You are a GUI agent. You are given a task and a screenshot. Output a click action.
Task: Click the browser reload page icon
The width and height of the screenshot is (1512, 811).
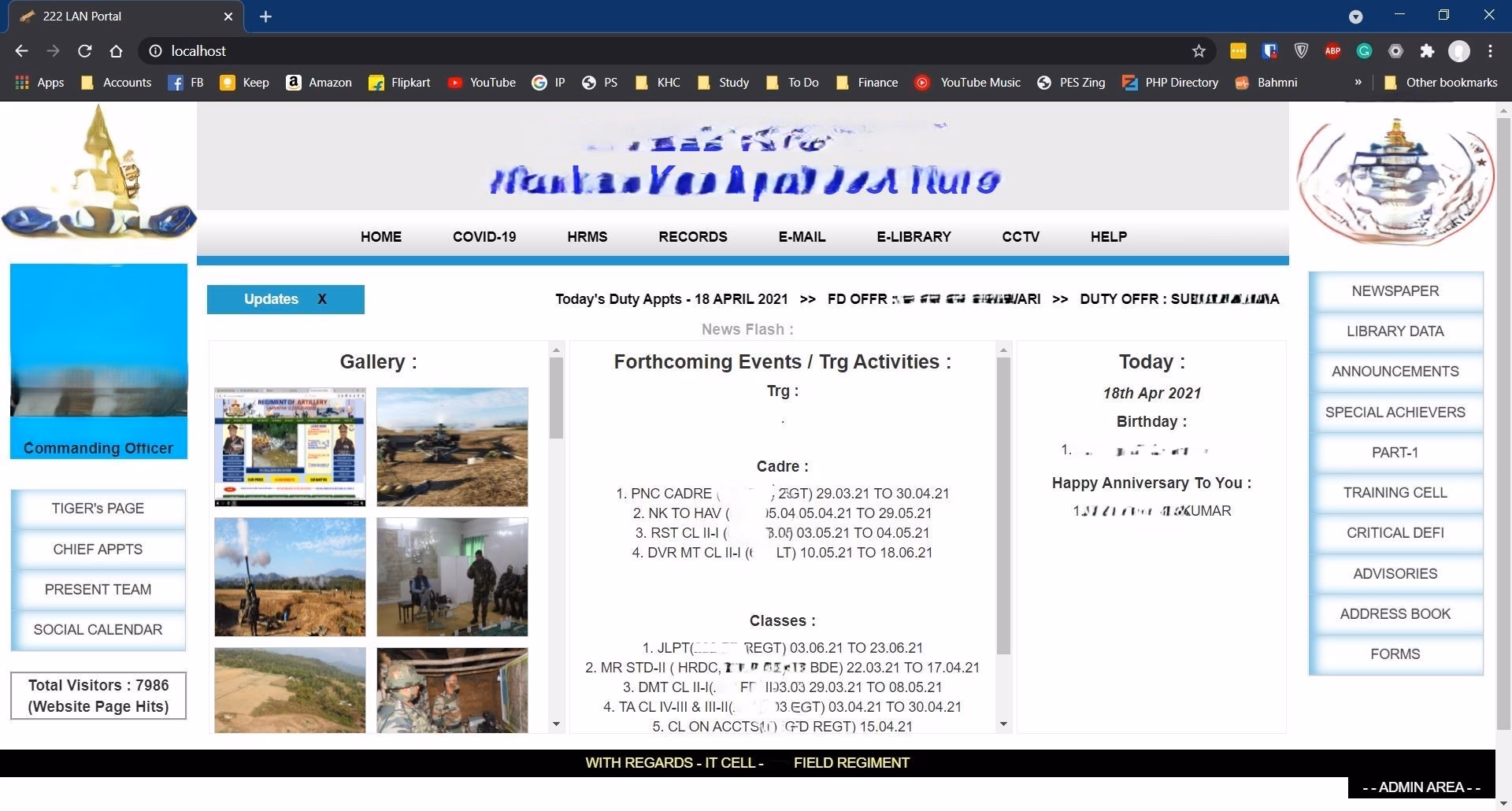[84, 51]
